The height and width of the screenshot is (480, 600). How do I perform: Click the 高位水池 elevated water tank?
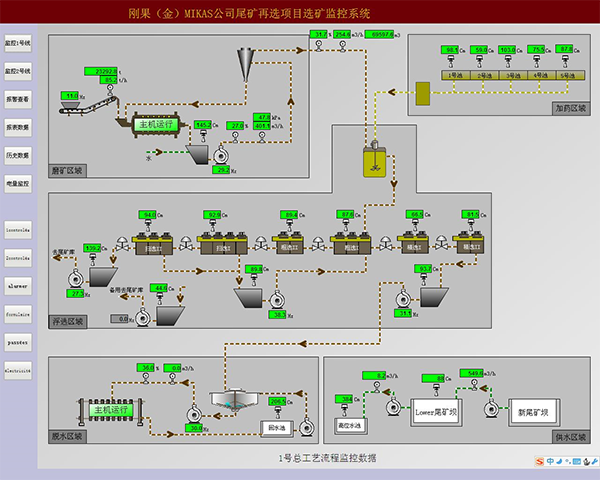pos(350,423)
